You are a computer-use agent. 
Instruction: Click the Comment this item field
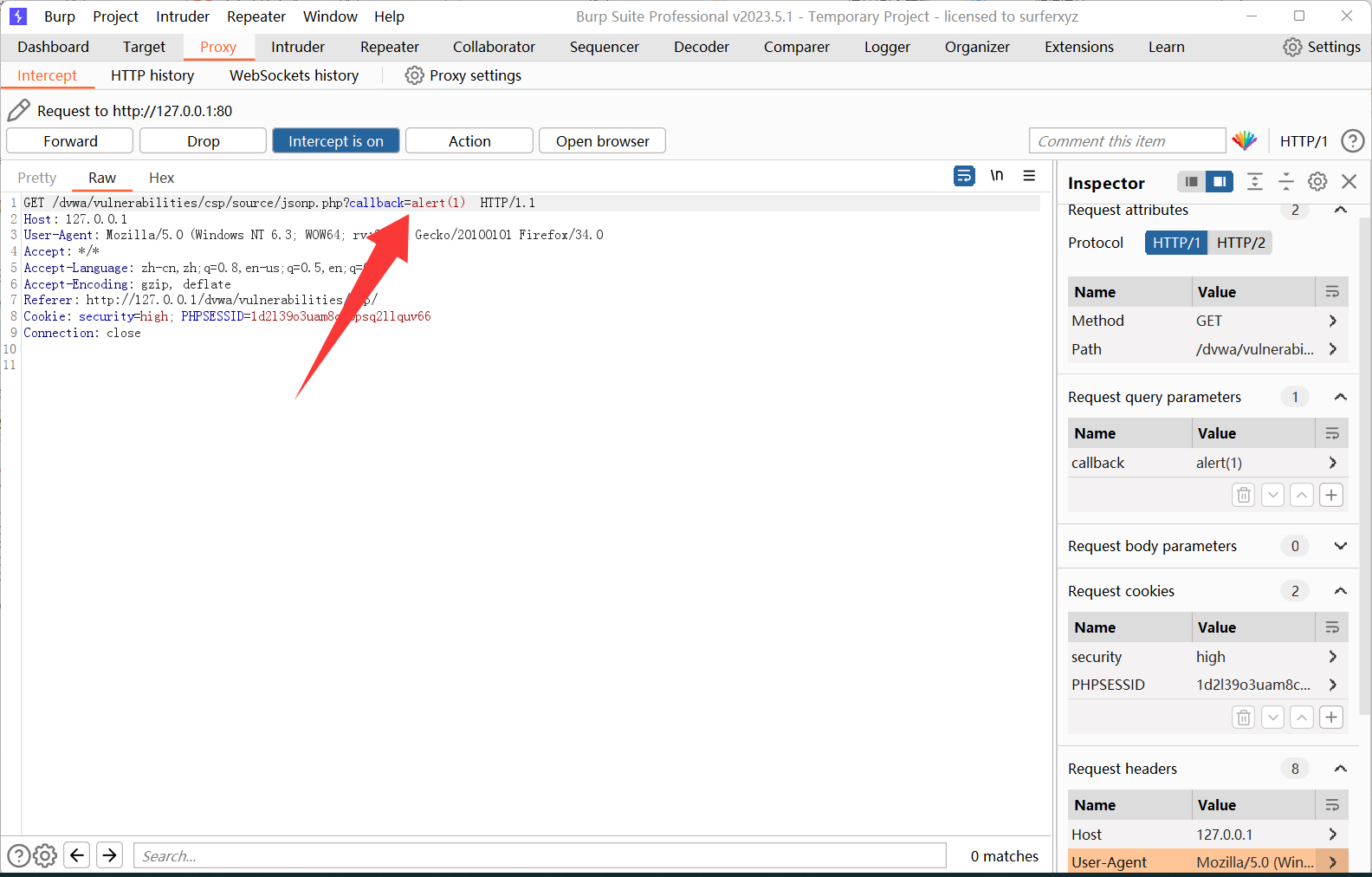point(1127,140)
